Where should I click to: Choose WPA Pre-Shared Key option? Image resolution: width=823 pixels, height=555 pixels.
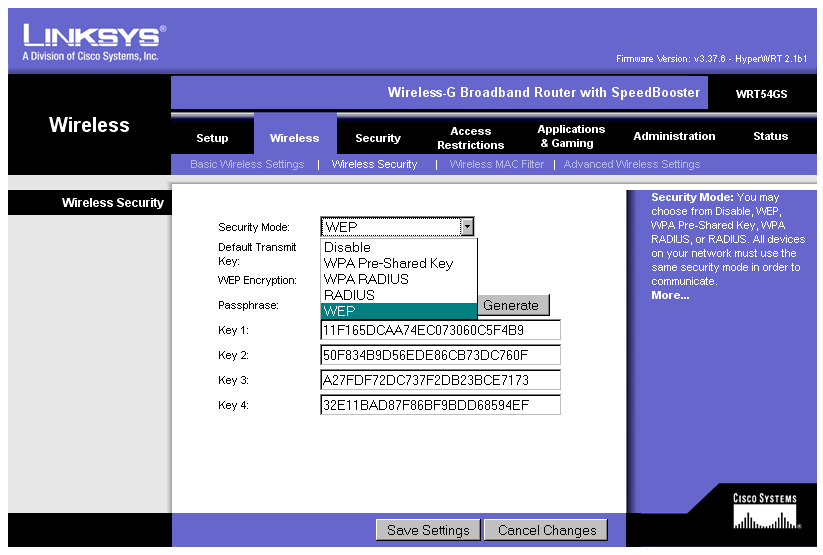(x=398, y=263)
